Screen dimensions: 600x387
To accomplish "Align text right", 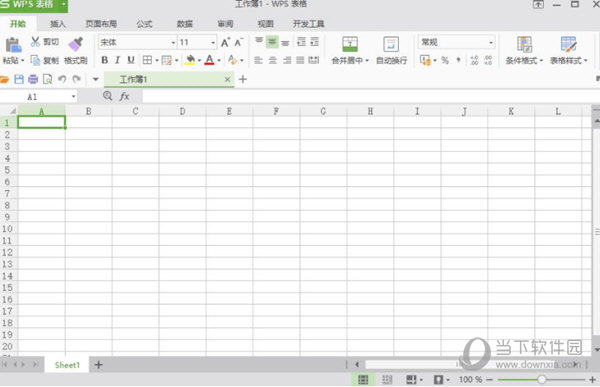I will point(287,60).
